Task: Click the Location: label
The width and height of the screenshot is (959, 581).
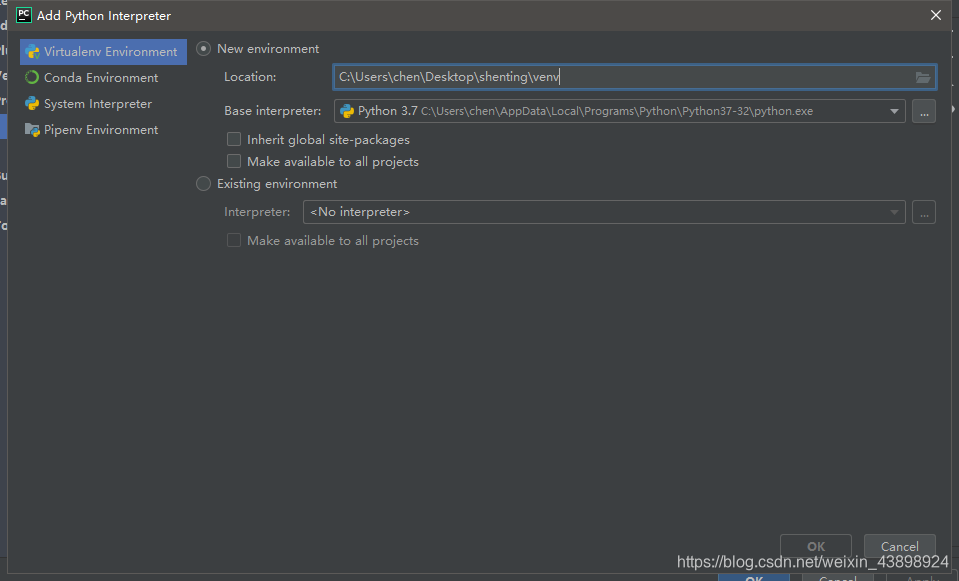Action: [x=250, y=77]
